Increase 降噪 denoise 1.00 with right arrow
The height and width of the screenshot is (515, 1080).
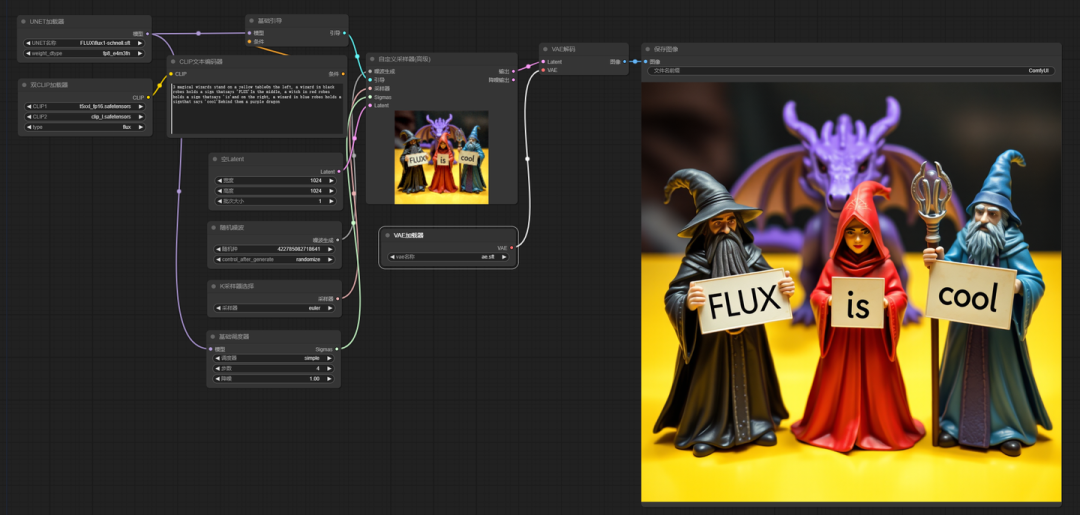pyautogui.click(x=329, y=379)
